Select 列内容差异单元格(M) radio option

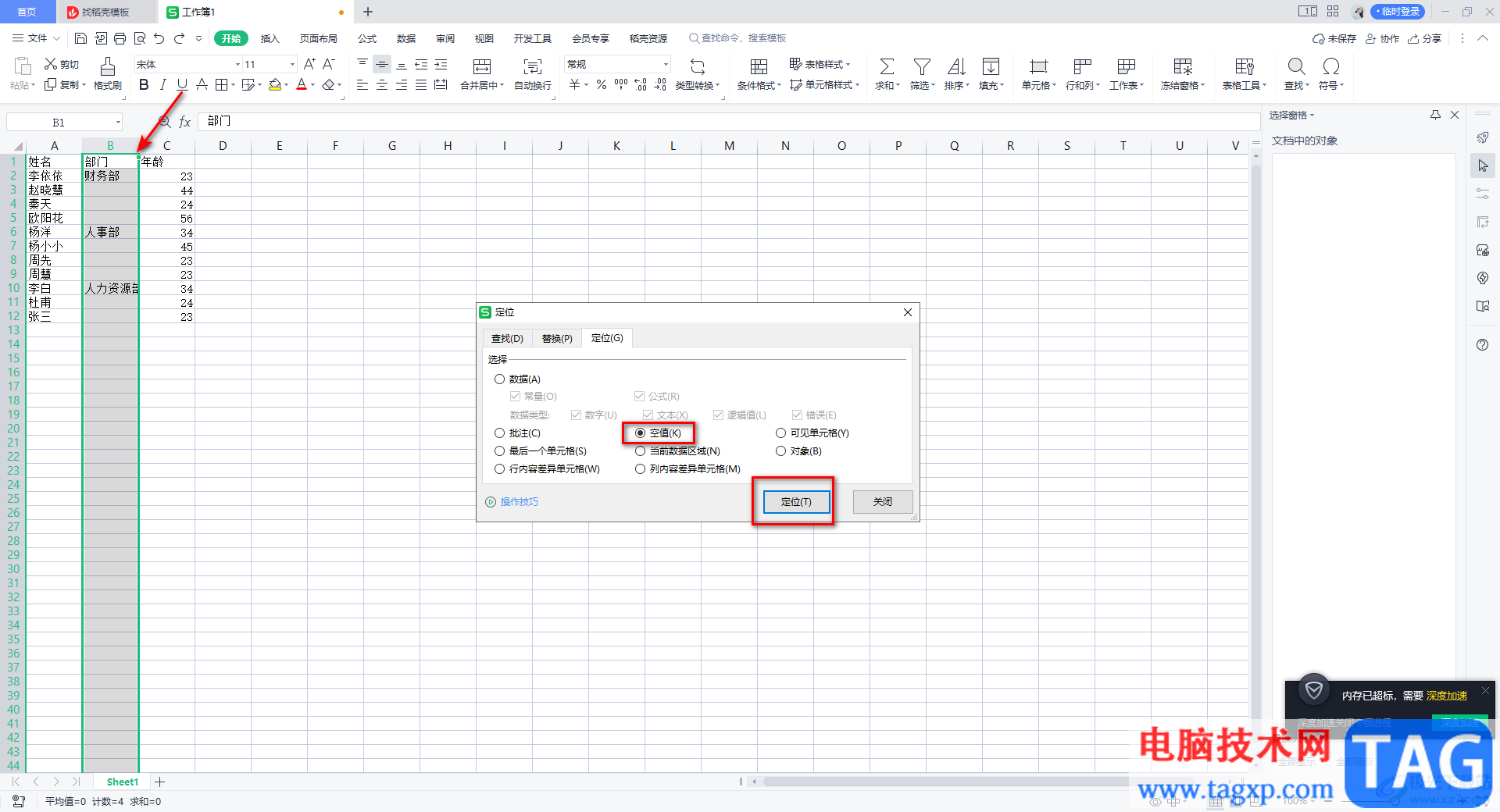coord(640,468)
